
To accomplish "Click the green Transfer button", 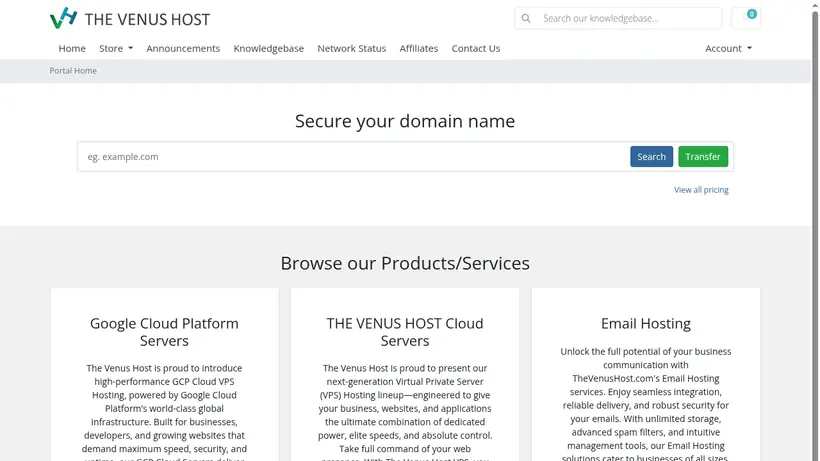I will [x=703, y=157].
